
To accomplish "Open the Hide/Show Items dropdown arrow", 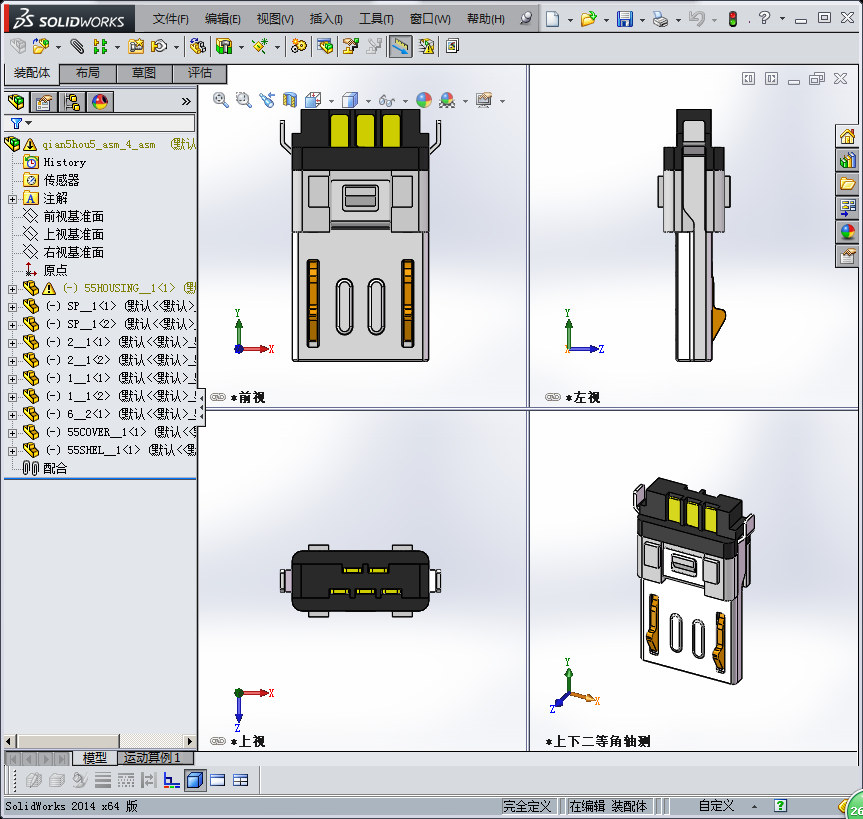I will [406, 101].
